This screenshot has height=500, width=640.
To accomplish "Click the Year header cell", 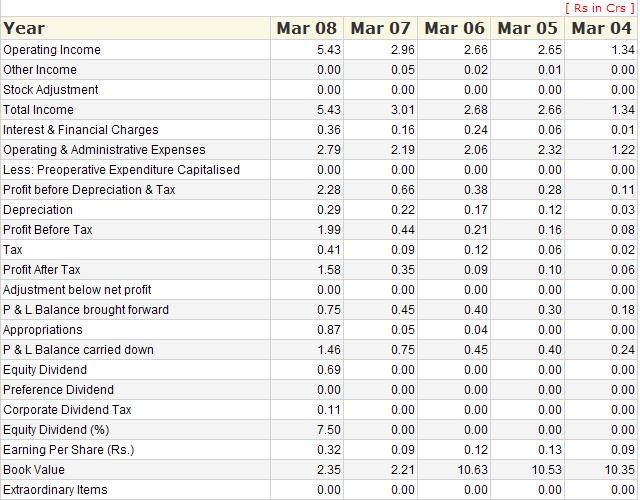I will [24, 28].
